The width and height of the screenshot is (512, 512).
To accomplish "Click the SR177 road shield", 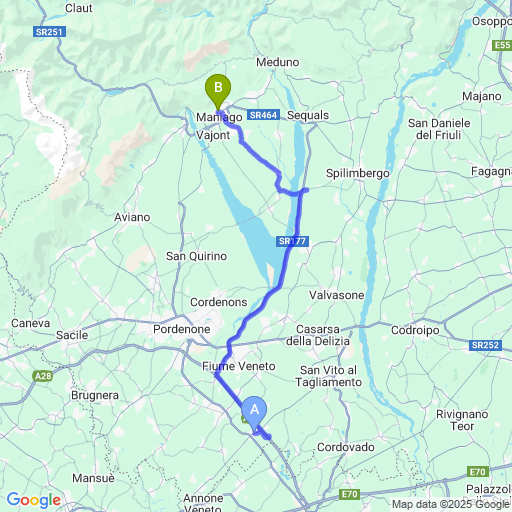I will 292,241.
